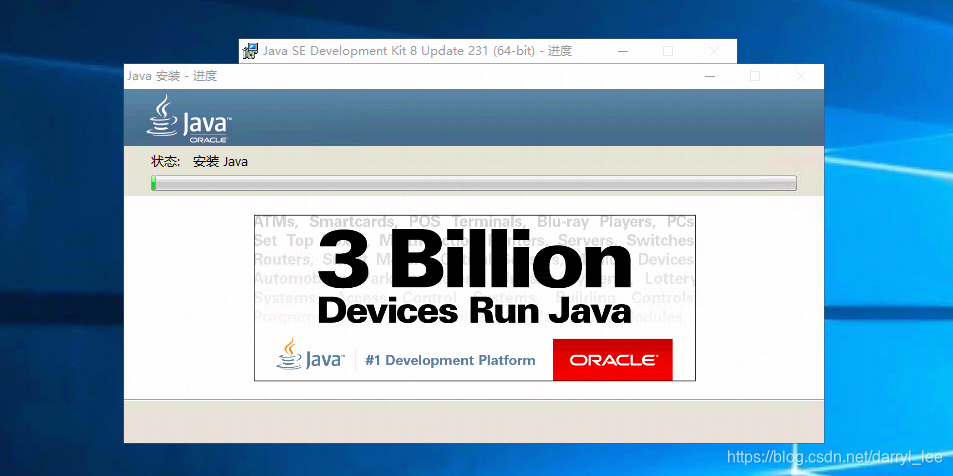
Task: Minimize the Java SE Development Kit window
Action: [622, 52]
